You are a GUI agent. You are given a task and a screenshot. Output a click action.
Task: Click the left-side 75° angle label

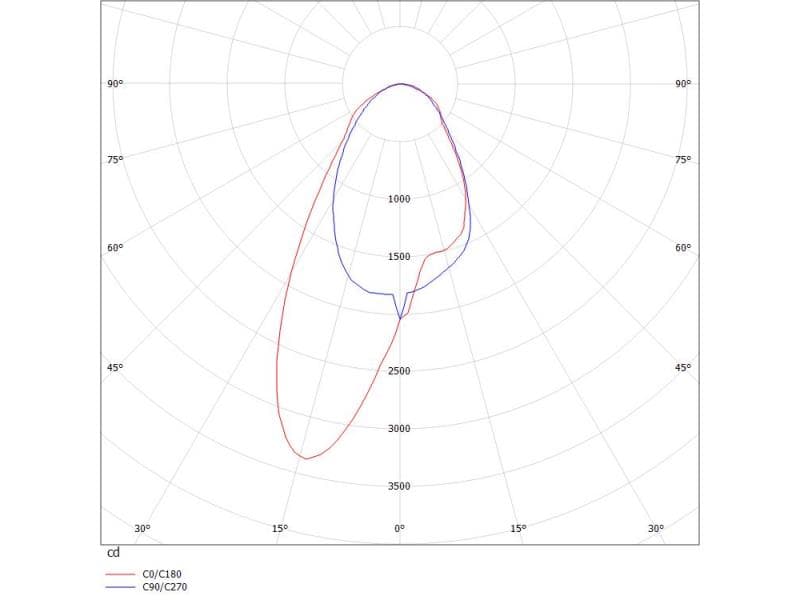point(115,160)
